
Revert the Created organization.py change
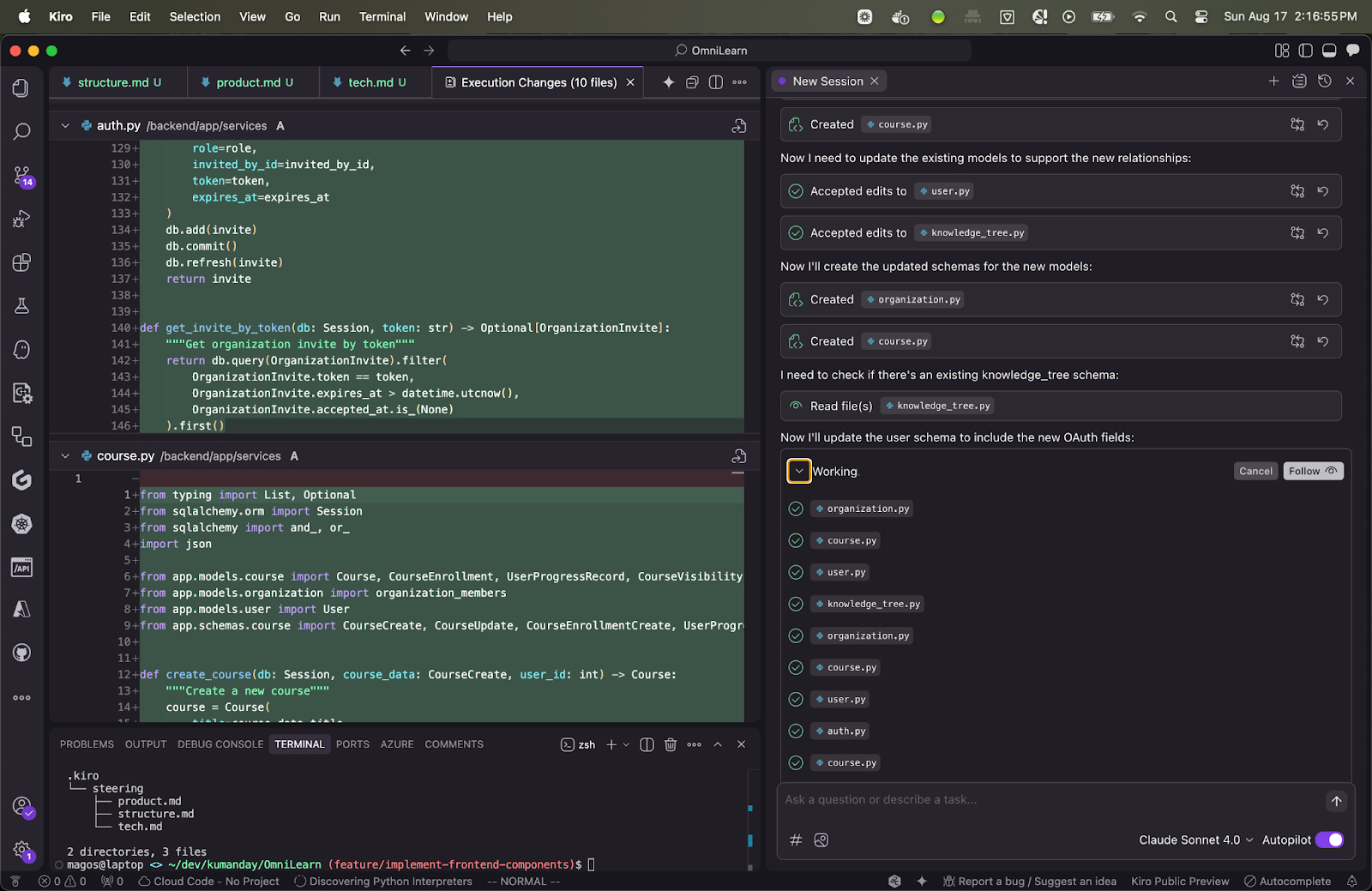1323,299
